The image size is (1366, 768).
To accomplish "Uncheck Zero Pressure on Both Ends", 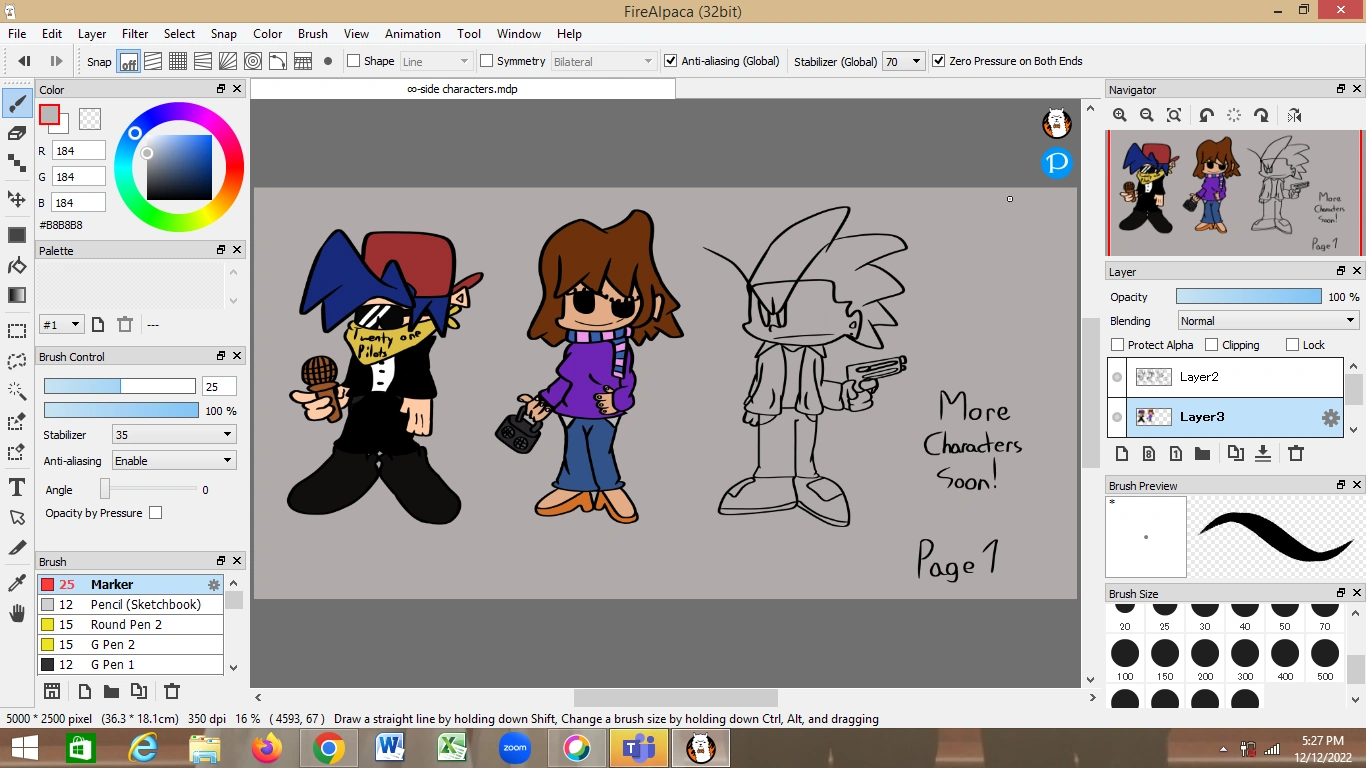I will click(938, 60).
